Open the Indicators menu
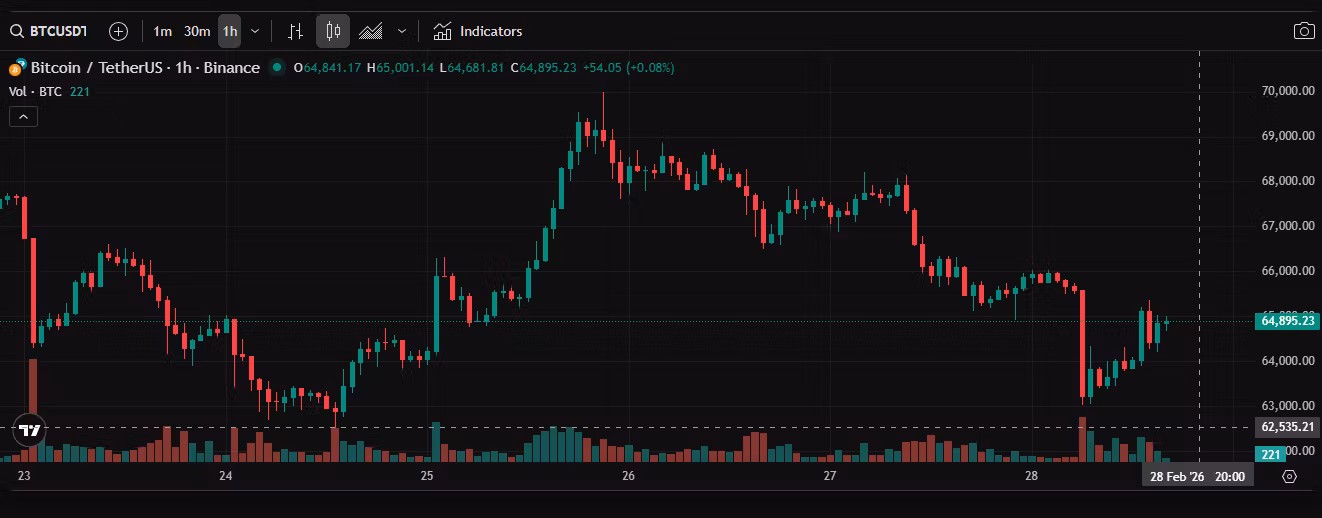 point(478,31)
